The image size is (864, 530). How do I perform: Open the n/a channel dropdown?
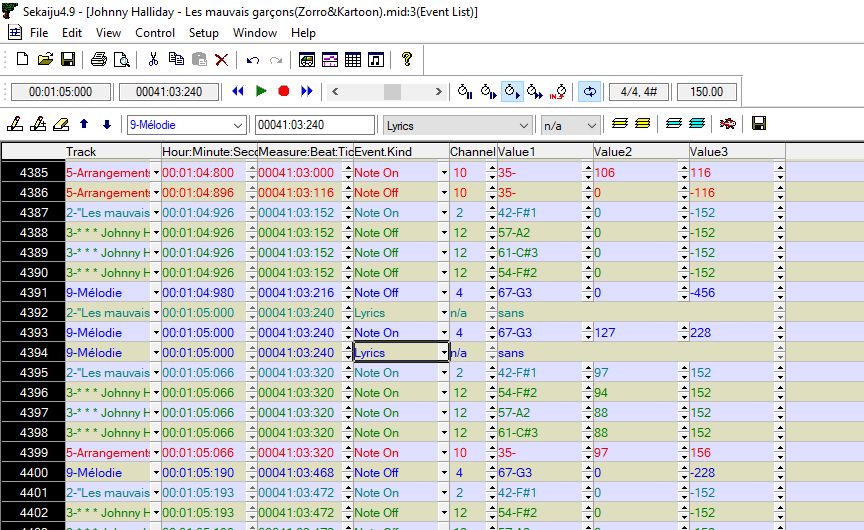(x=591, y=125)
